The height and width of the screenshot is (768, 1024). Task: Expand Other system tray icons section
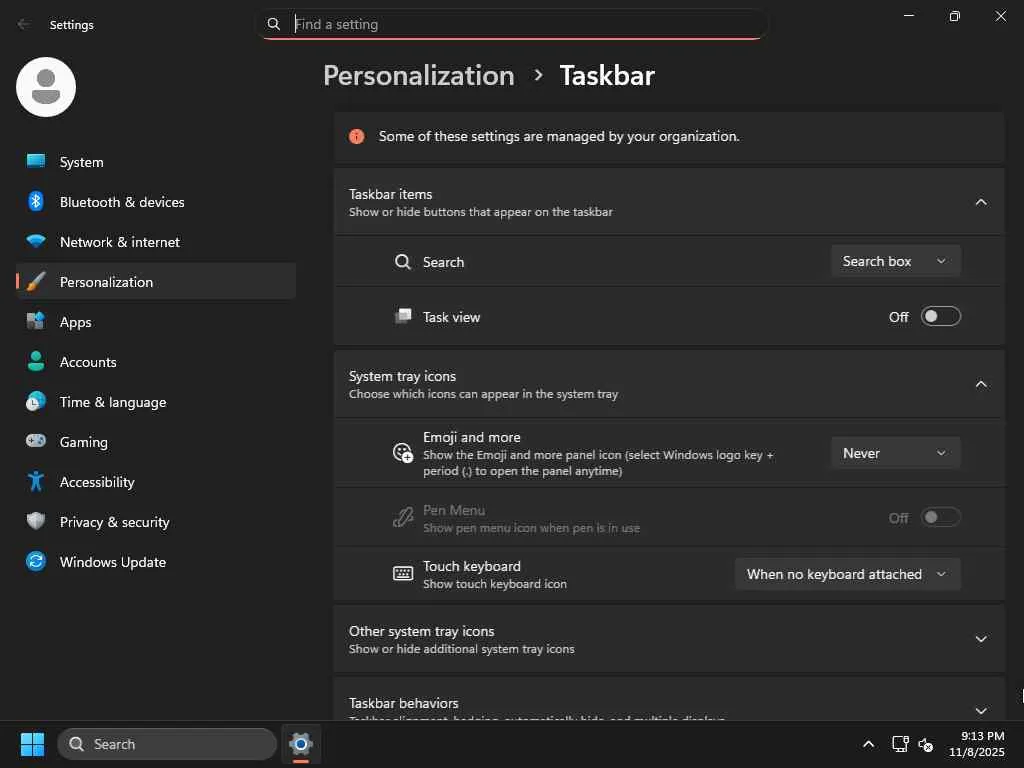[x=980, y=639]
